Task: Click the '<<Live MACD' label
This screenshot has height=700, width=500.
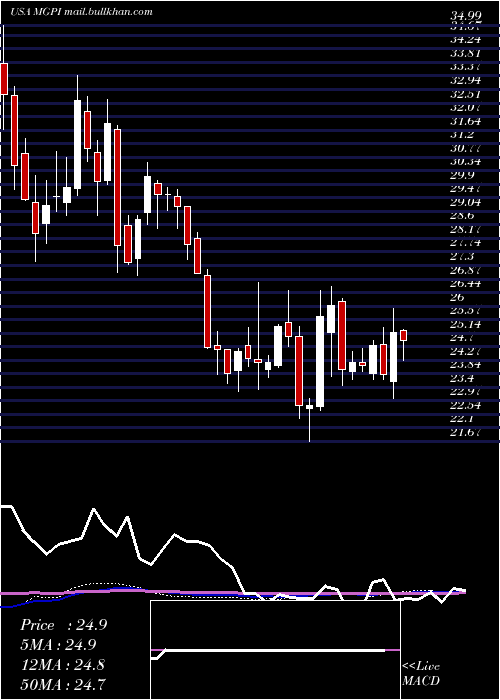Action: (x=421, y=673)
